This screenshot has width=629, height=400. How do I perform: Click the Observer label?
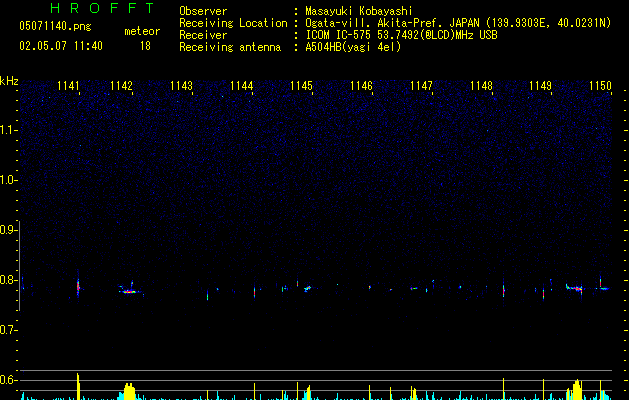[x=203, y=11]
